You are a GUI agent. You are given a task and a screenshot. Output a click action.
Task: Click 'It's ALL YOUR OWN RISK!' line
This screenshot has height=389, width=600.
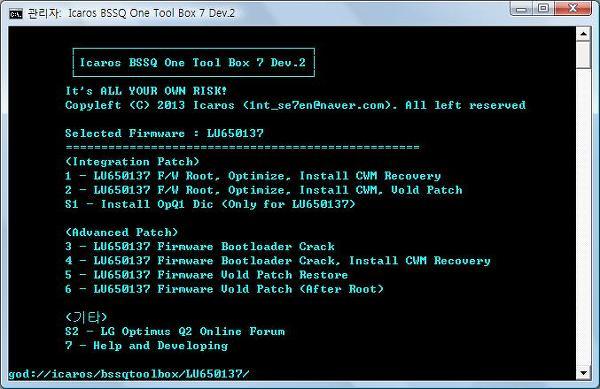coord(146,91)
